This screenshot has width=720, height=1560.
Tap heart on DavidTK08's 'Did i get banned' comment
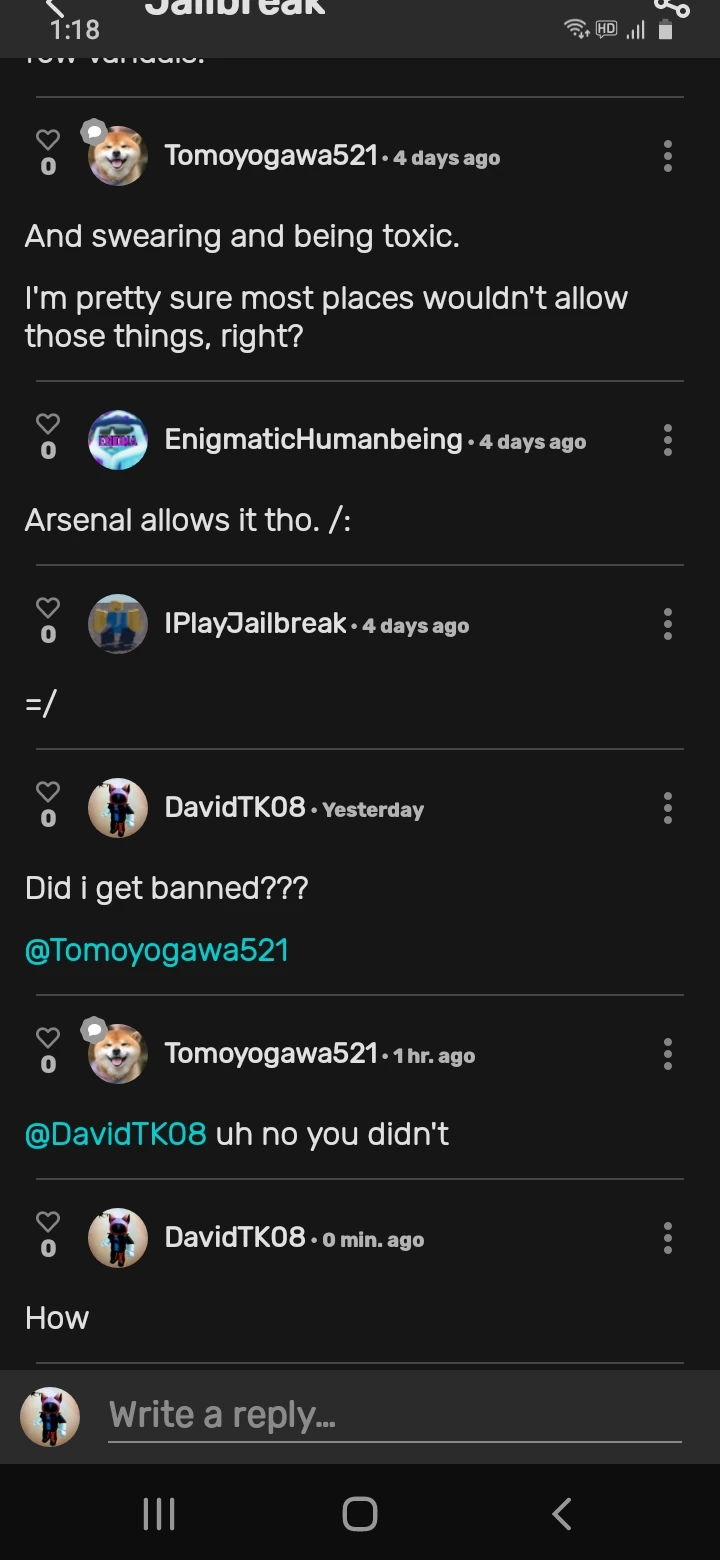48,793
